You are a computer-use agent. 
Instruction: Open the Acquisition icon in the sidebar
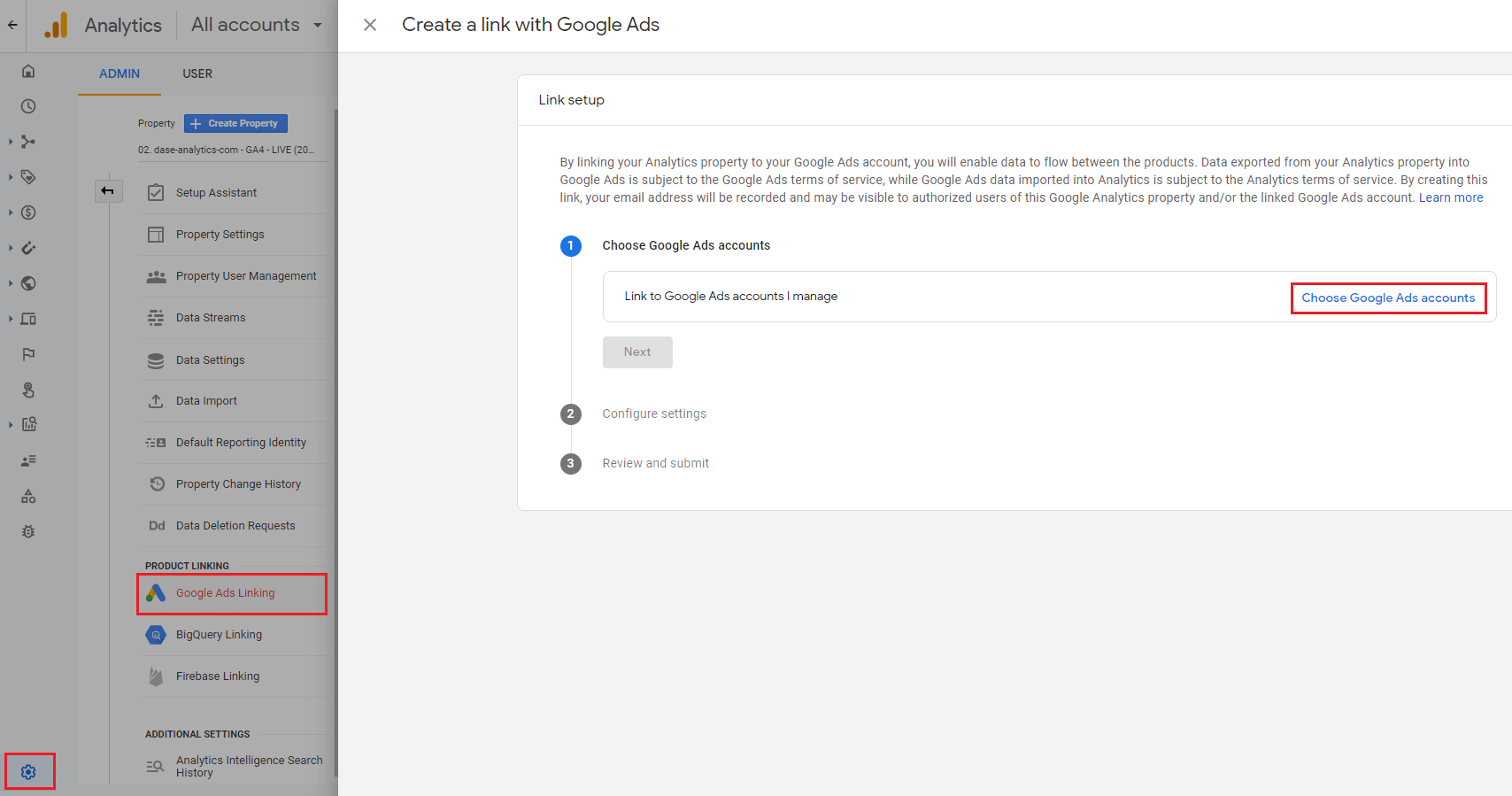pos(28,142)
